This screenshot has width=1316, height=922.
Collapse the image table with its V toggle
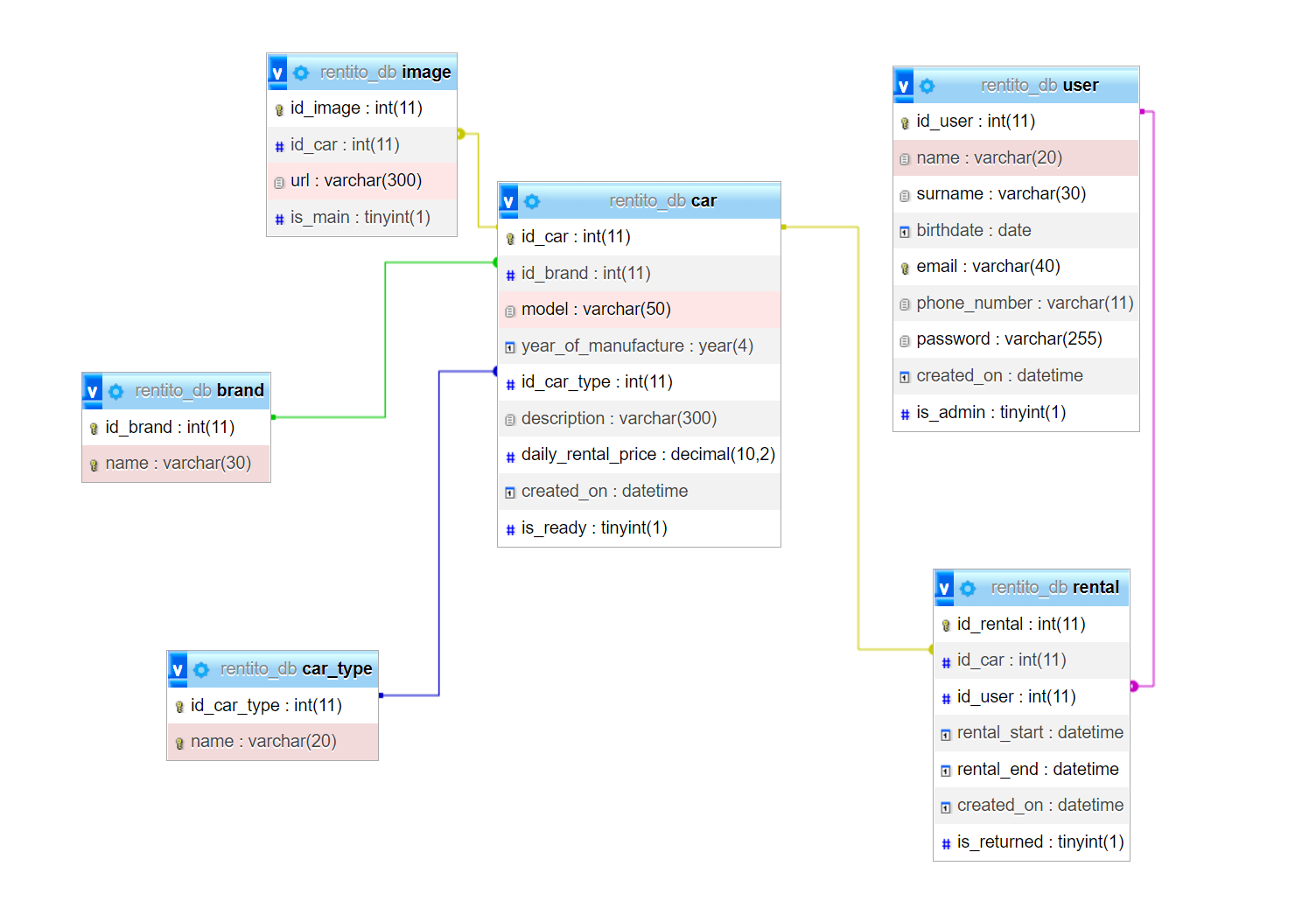point(277,73)
